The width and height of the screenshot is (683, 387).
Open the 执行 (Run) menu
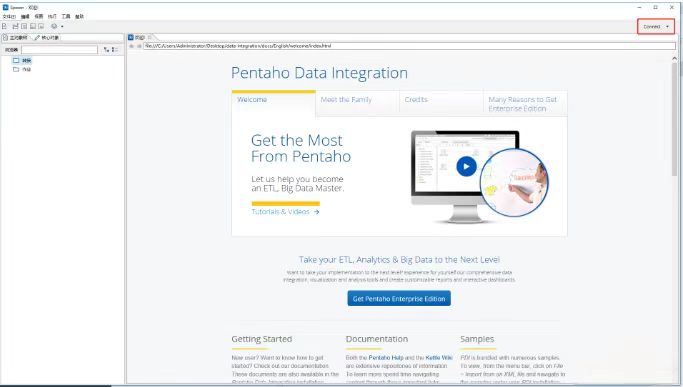[52, 16]
